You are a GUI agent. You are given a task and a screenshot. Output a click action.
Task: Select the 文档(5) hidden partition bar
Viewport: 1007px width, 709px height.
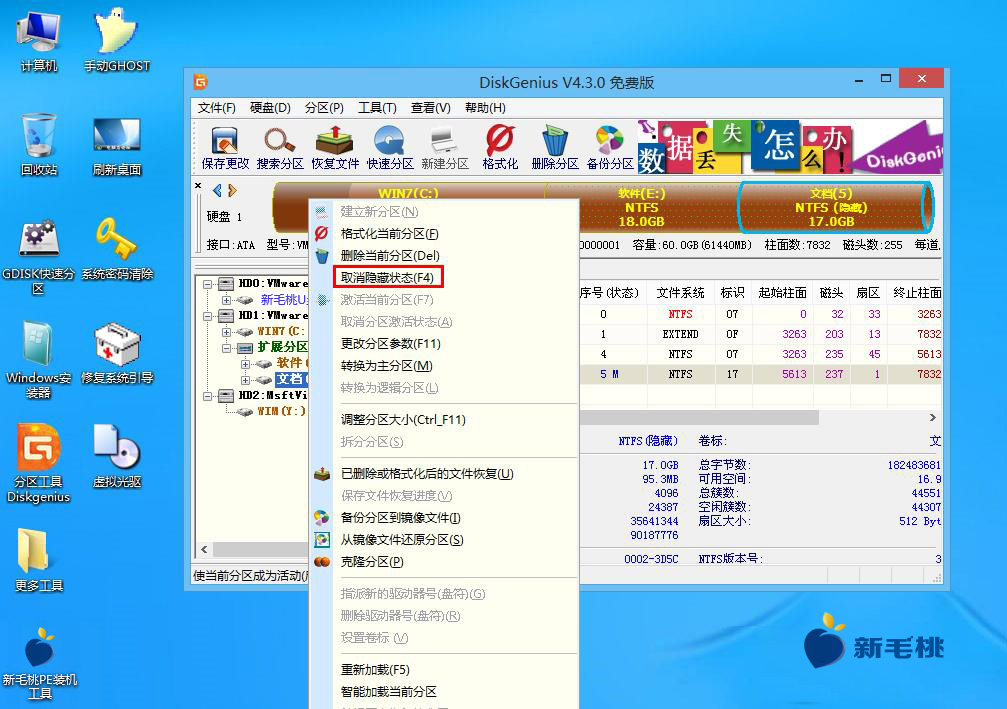834,207
